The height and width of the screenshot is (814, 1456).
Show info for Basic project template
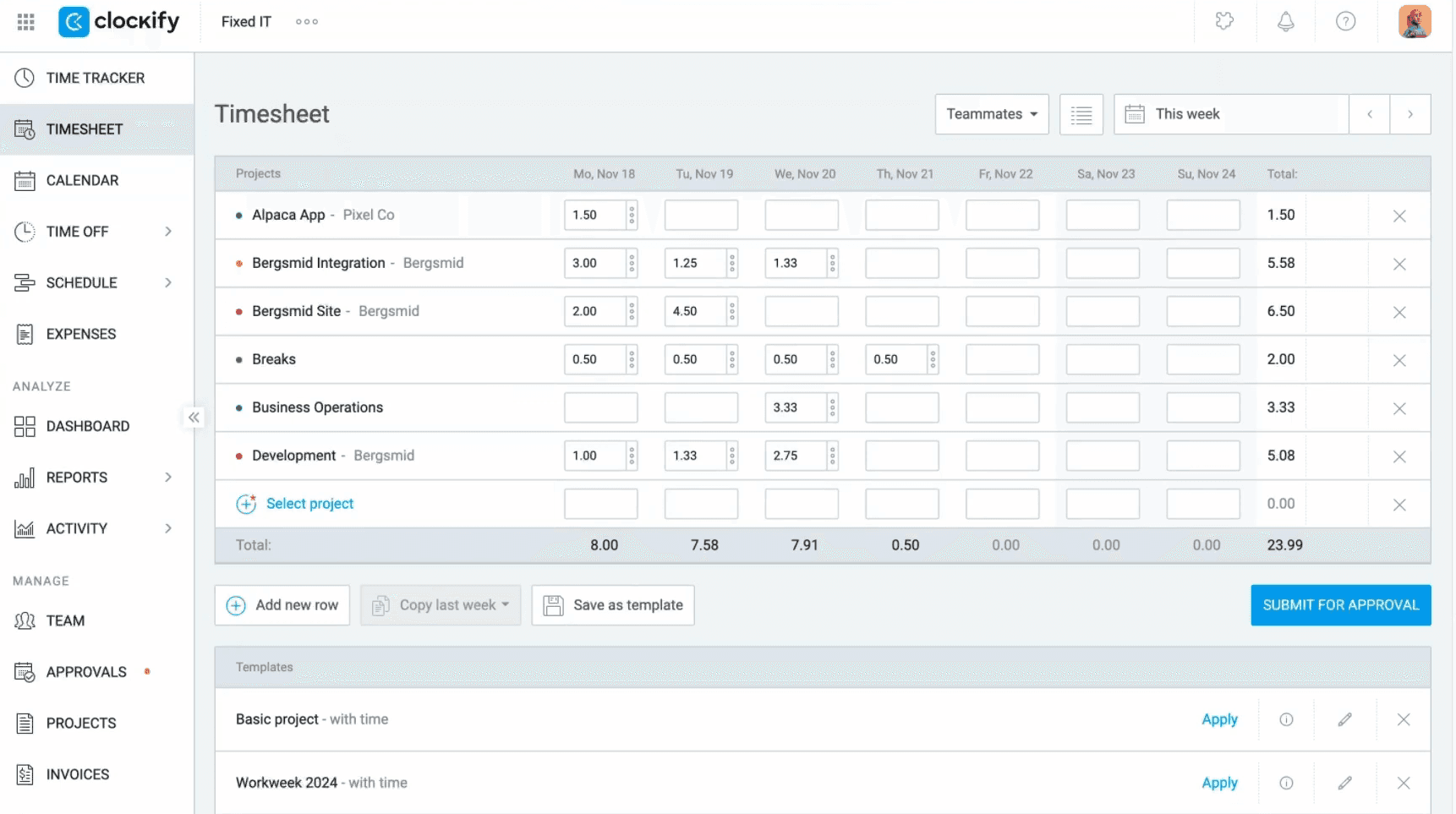(x=1286, y=719)
